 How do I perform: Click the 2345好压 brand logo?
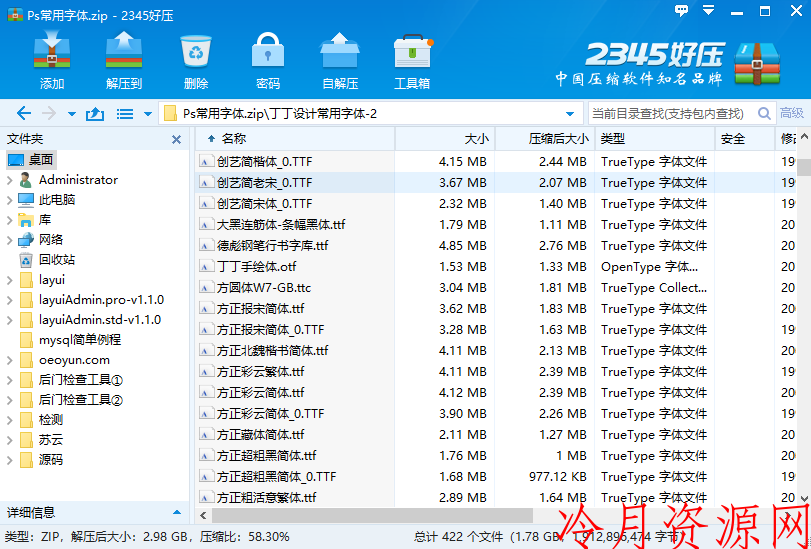(x=667, y=64)
